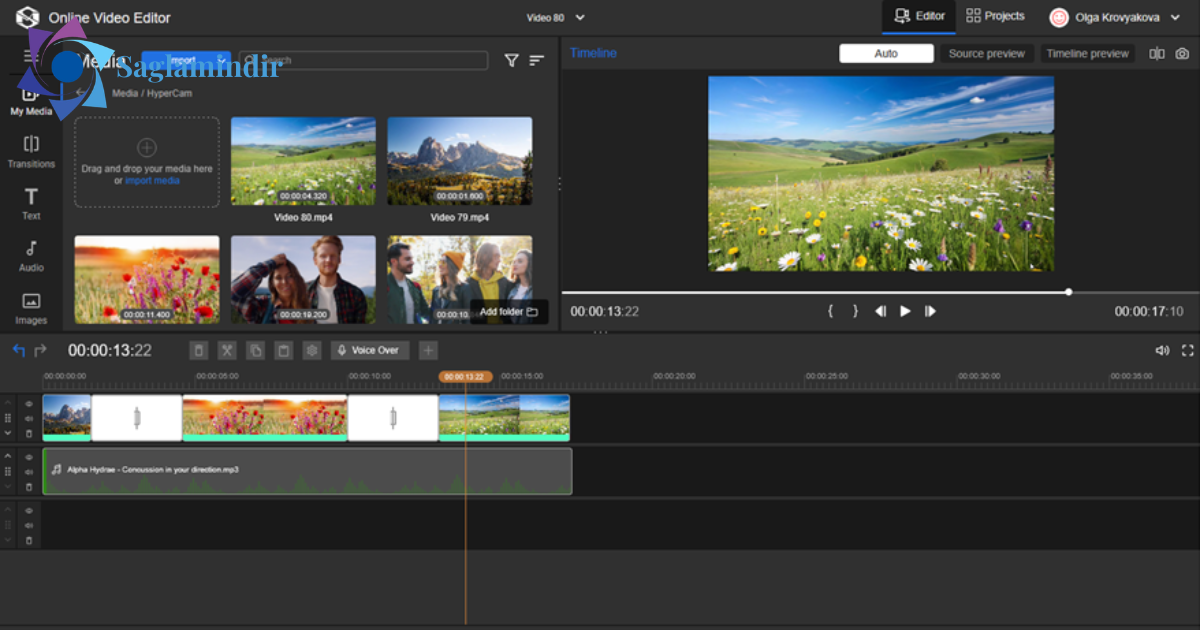Redo the last undone action
Screen dimensions: 1200x630
pyautogui.click(x=41, y=350)
